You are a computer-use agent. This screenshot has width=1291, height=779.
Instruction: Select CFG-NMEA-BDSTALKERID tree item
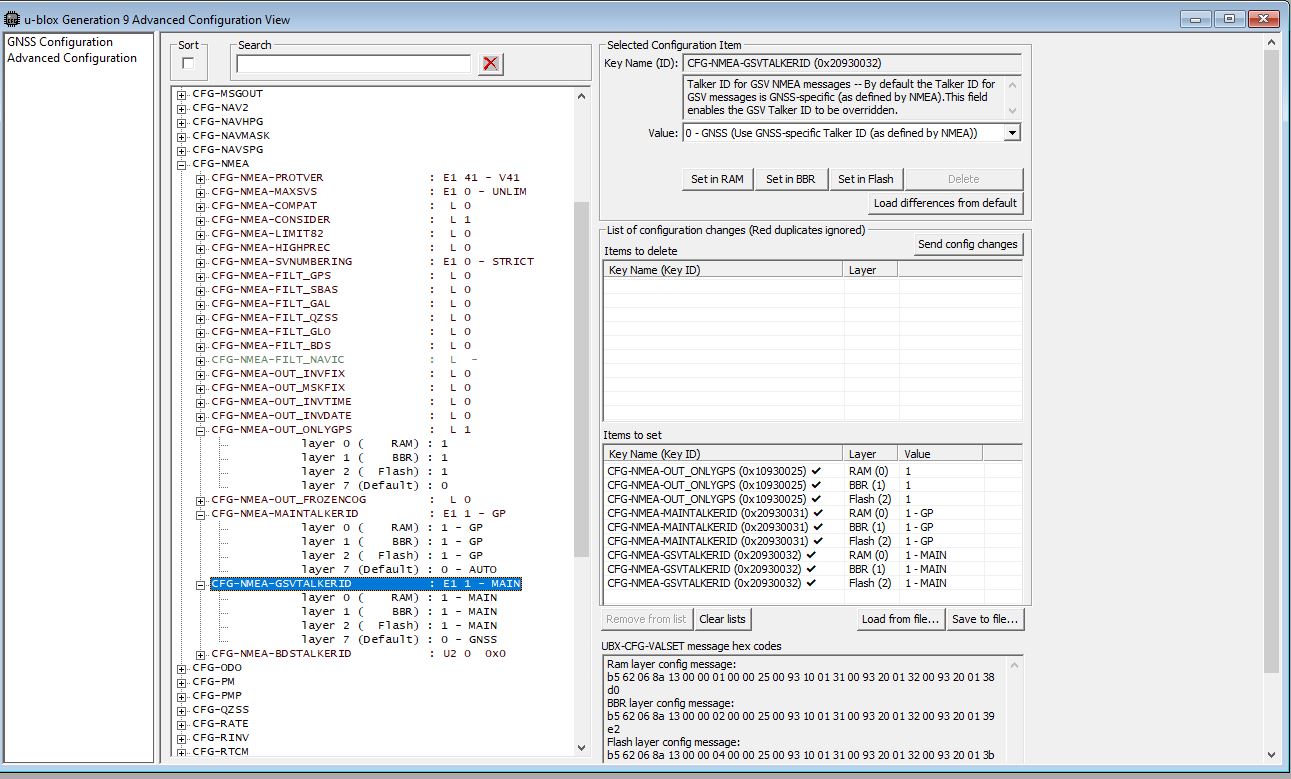point(281,654)
